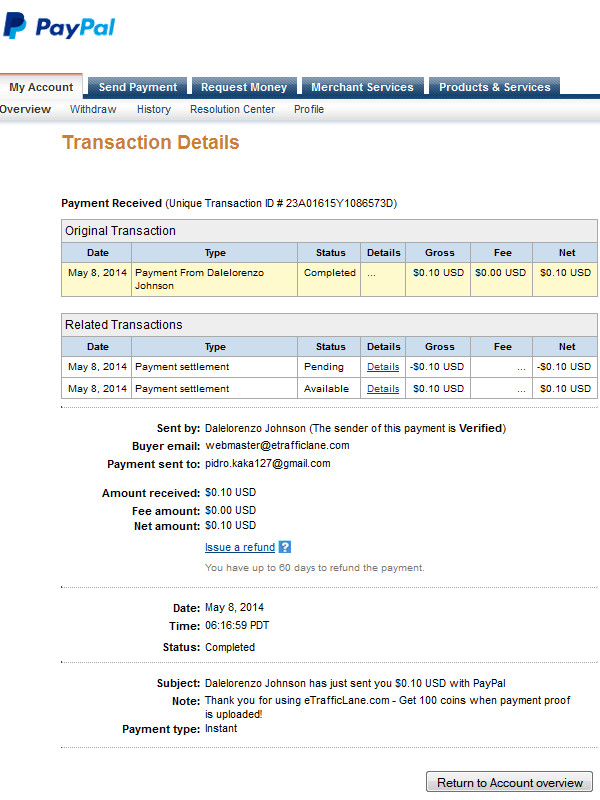The width and height of the screenshot is (600, 800).
Task: Click the Completed status cell in Original Transaction
Action: pos(329,279)
